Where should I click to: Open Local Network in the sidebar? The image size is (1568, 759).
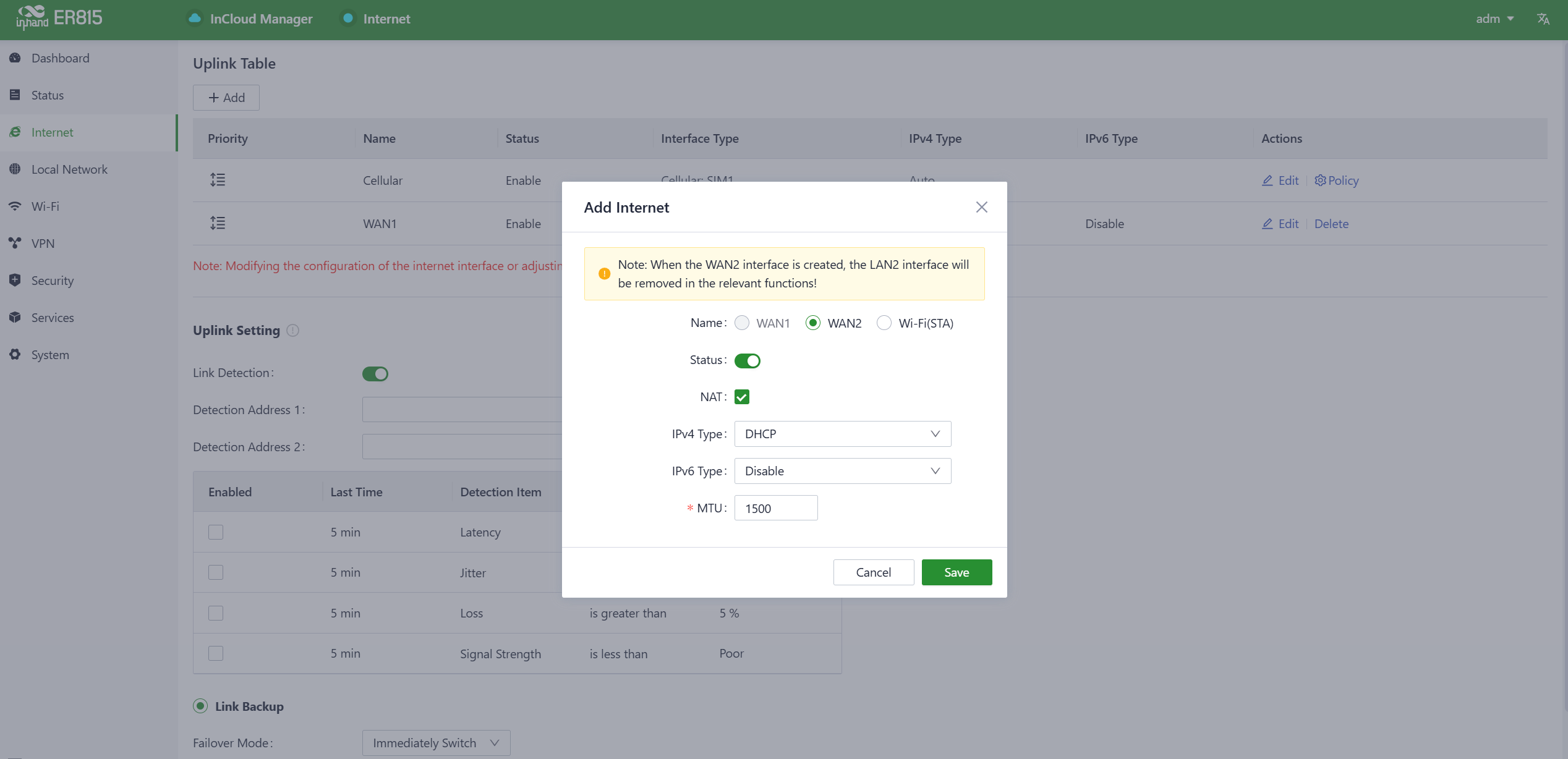click(69, 169)
